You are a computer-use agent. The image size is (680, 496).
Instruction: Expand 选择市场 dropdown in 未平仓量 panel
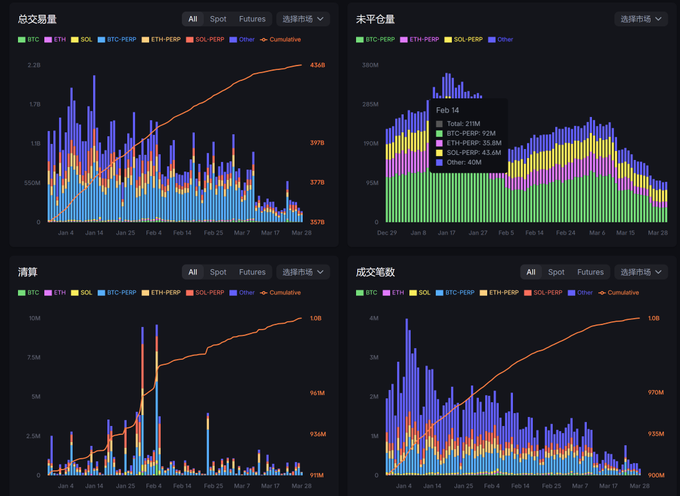click(640, 19)
